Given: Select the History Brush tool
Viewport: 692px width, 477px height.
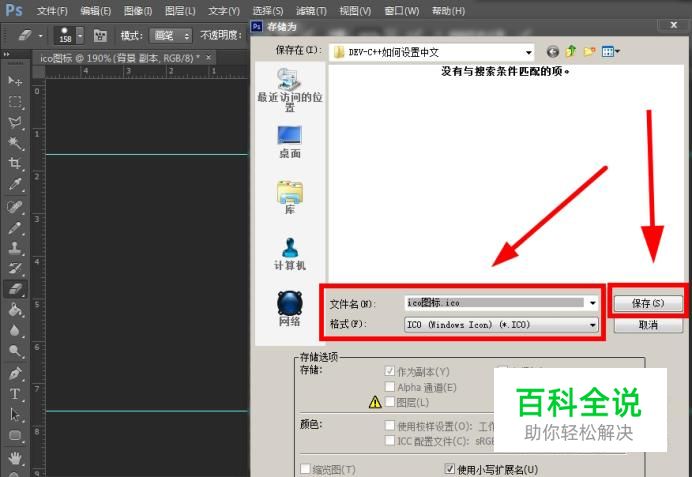Looking at the screenshot, I should click(x=15, y=268).
